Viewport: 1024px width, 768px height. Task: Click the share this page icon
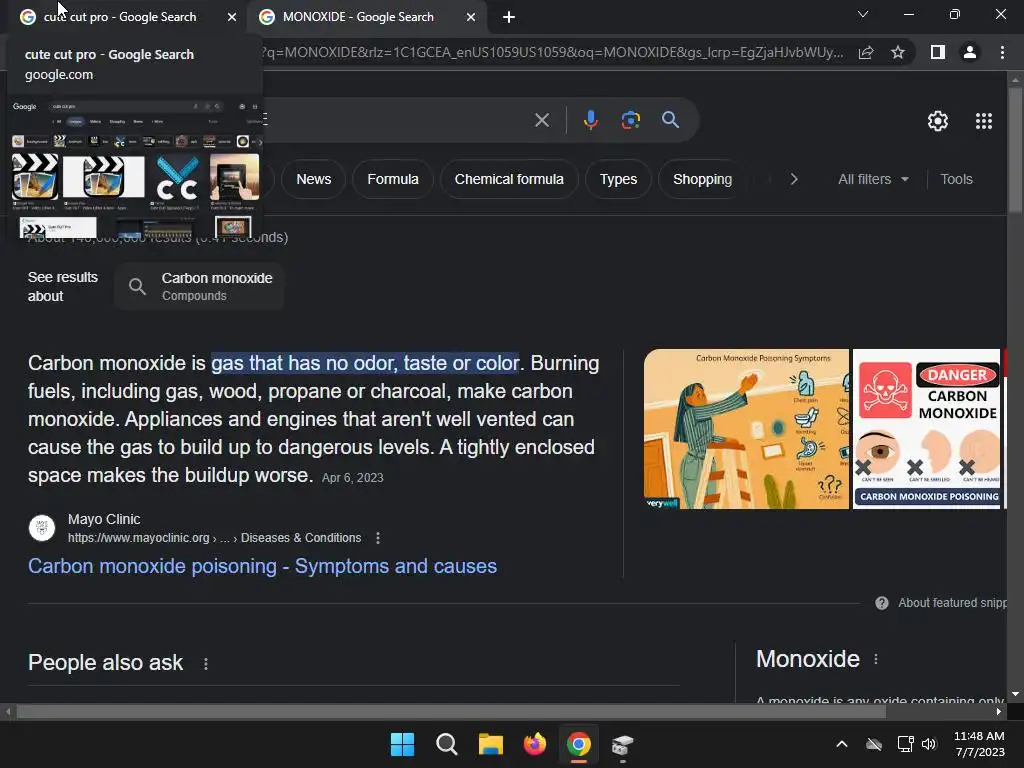(x=866, y=52)
